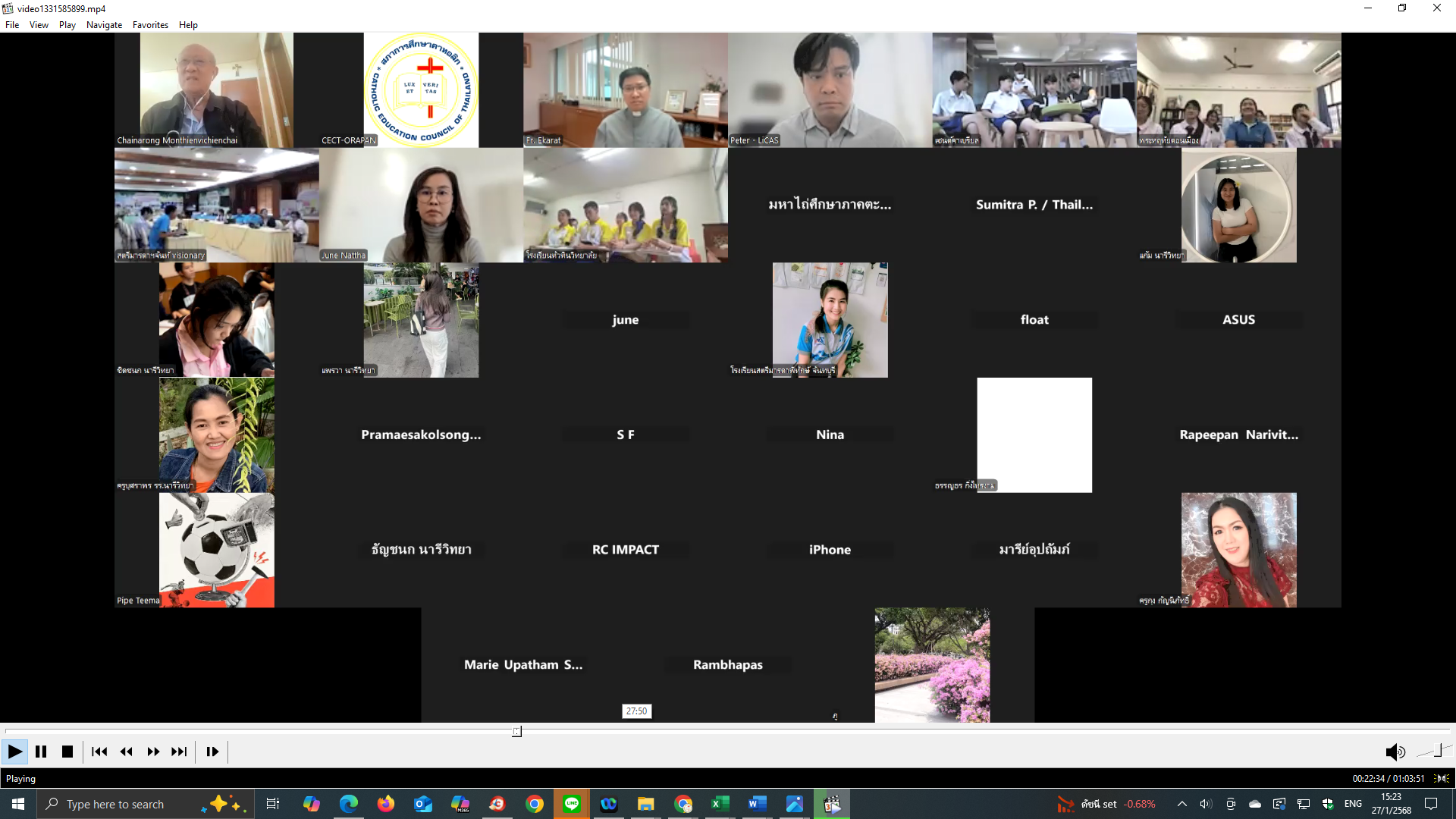Switch to Media Player Classic on taskbar
1456x819 pixels.
[832, 804]
